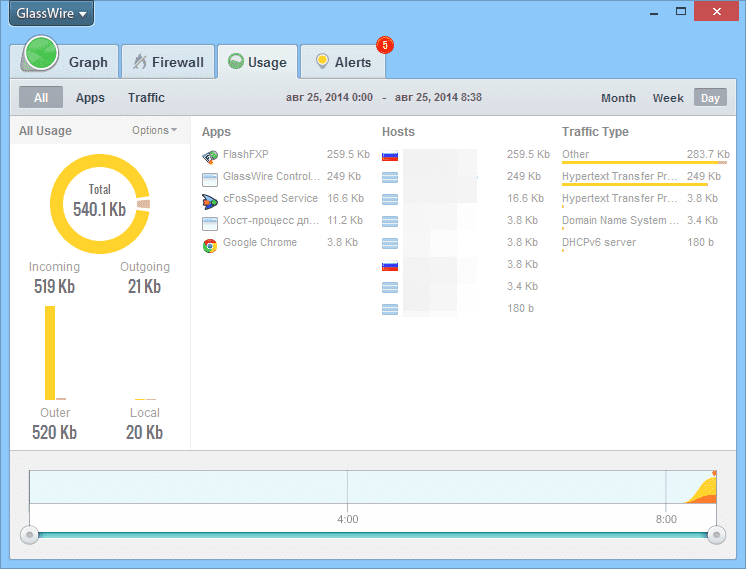746x569 pixels.
Task: Click the cFosSpeed Service icon
Action: (x=210, y=200)
